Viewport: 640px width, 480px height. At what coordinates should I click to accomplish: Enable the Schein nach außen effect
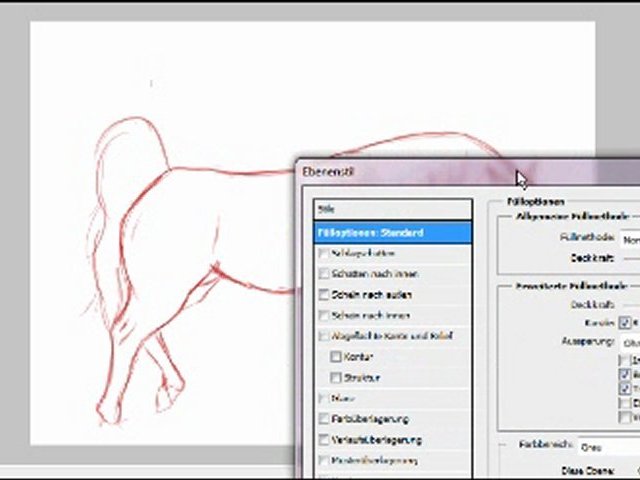(x=323, y=295)
